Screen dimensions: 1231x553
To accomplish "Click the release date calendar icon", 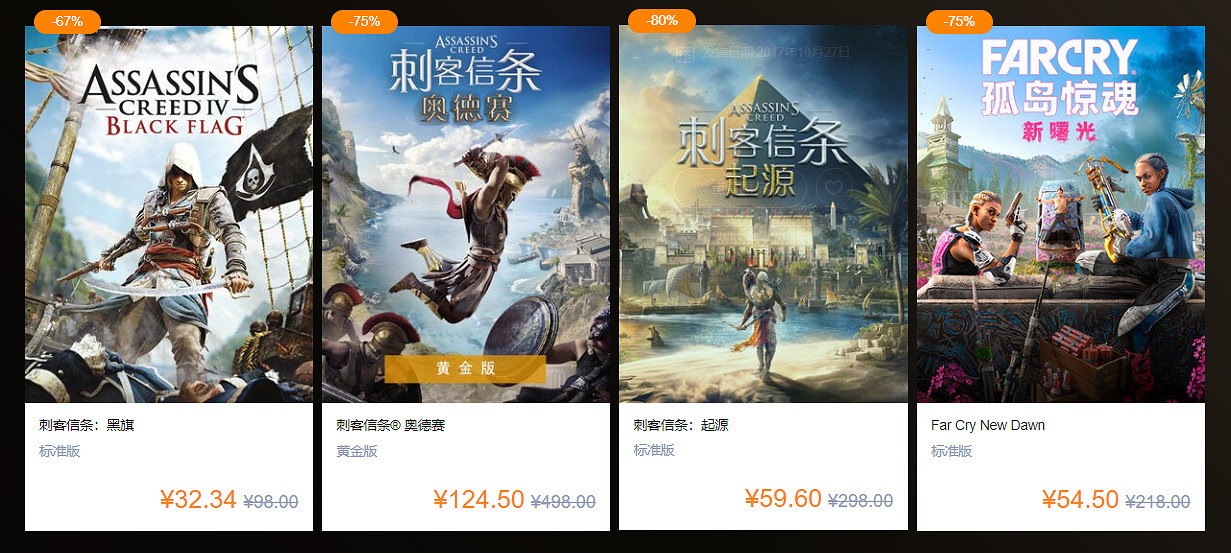I will [x=686, y=52].
